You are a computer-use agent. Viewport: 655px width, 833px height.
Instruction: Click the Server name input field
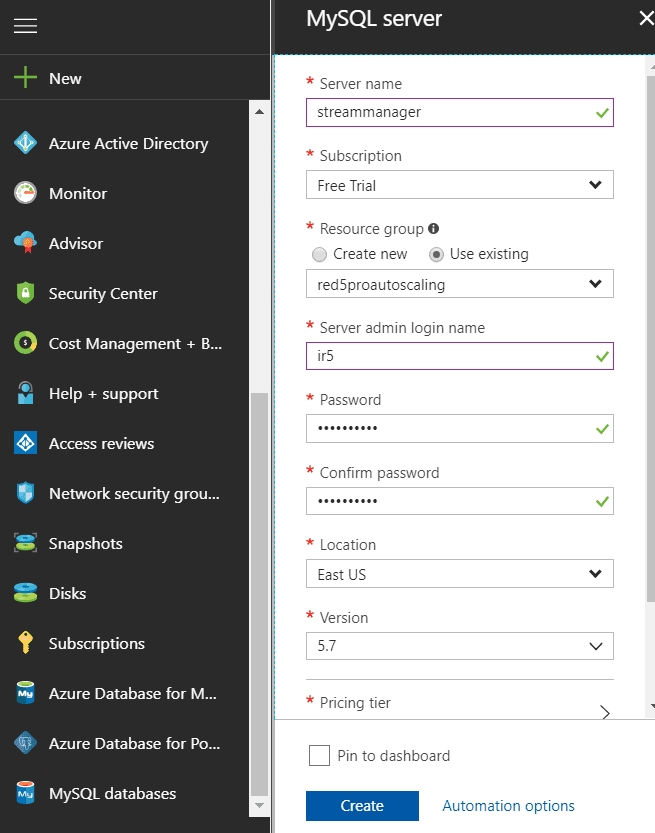click(x=460, y=112)
